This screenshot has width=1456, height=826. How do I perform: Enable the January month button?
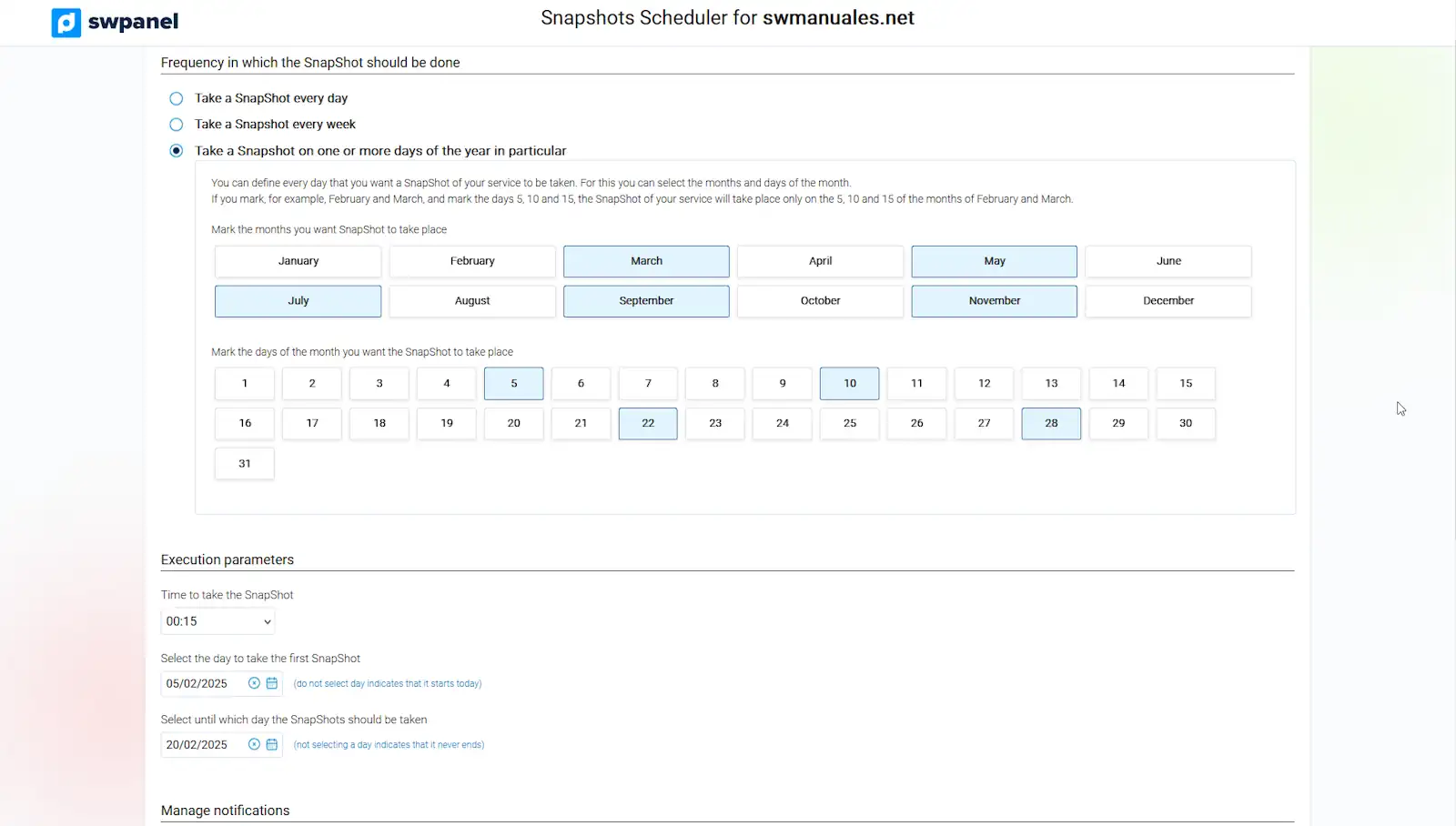tap(298, 261)
